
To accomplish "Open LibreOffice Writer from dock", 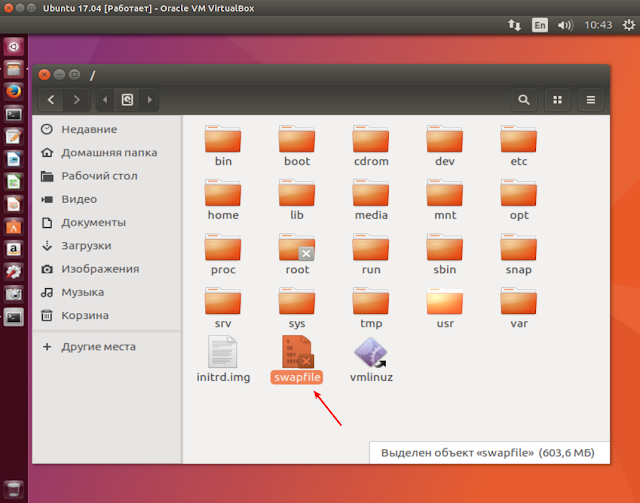I will (x=13, y=159).
